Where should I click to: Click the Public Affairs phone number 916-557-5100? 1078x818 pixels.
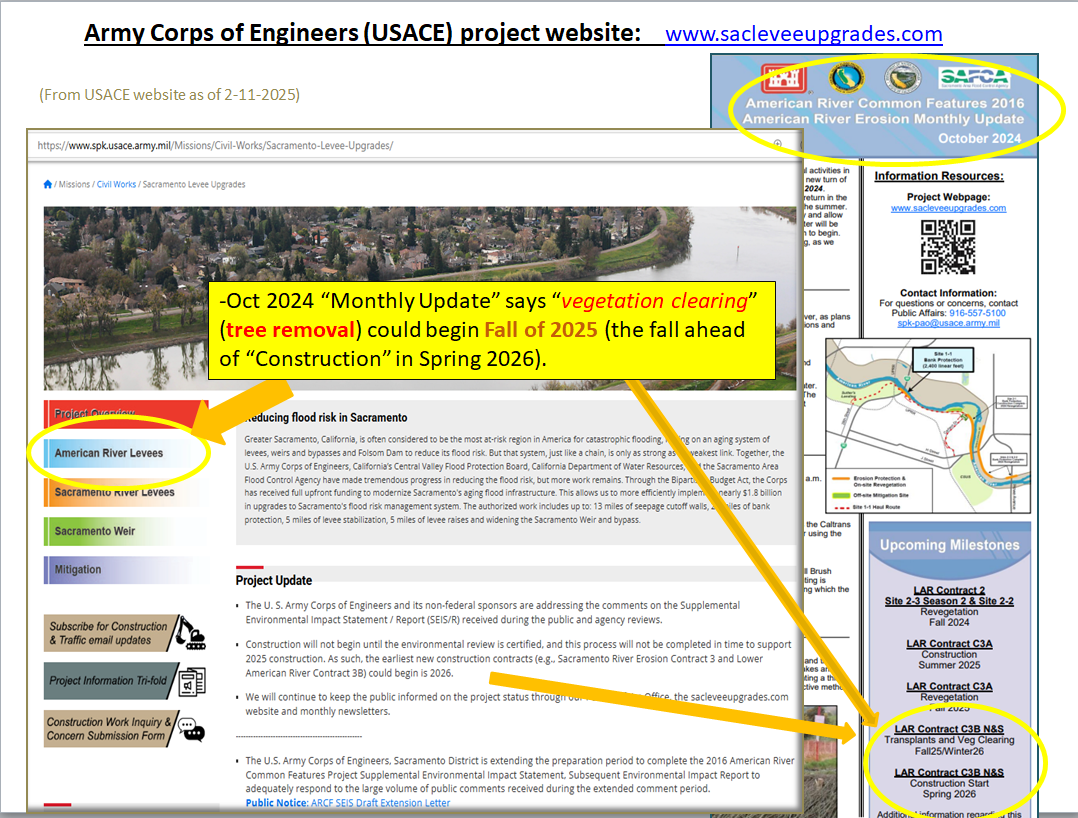(977, 313)
